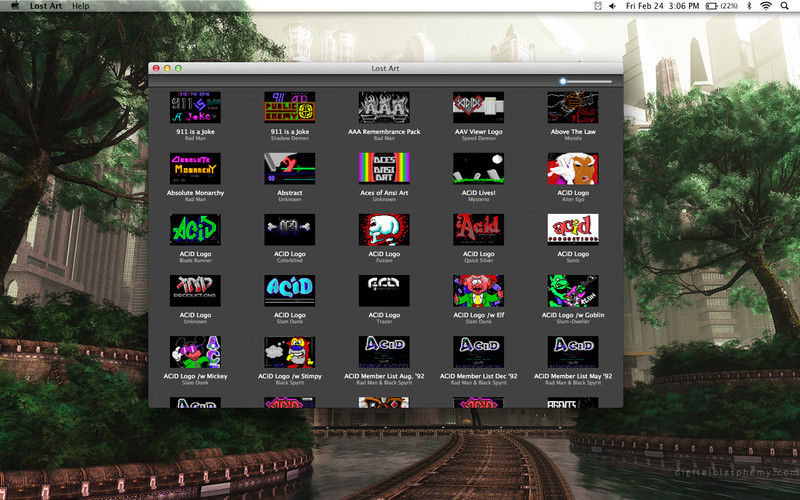
Task: Select the AAA Remembrance Pack thumbnail
Action: coord(384,108)
